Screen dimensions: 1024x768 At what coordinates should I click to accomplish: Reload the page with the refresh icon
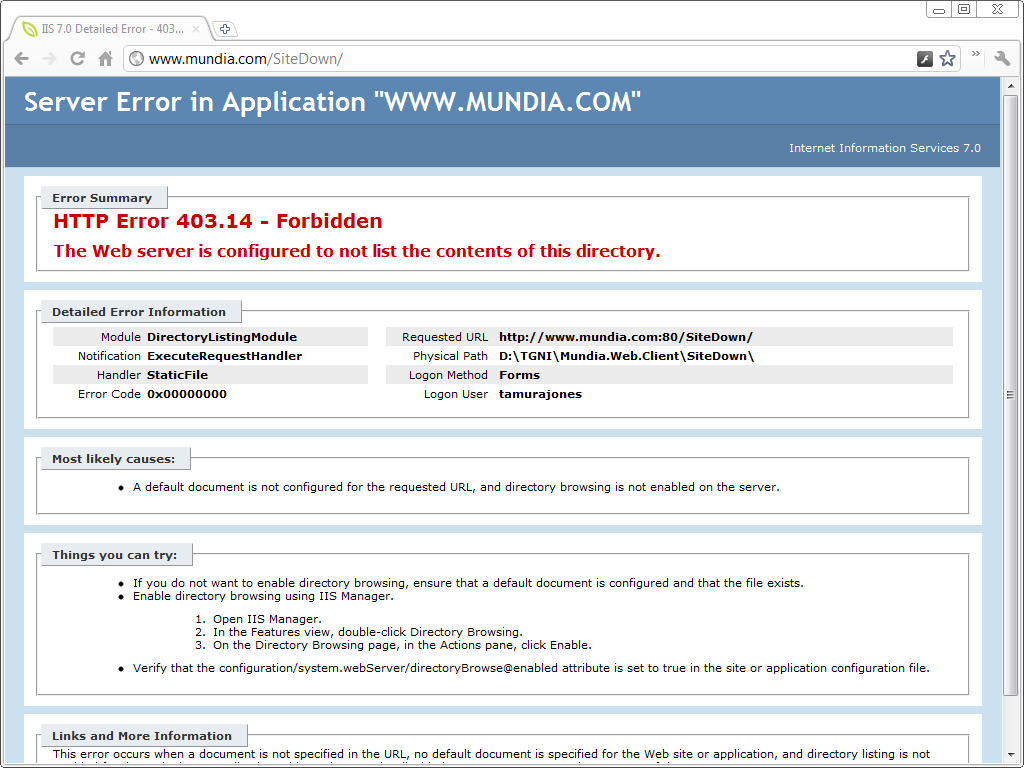tap(78, 59)
